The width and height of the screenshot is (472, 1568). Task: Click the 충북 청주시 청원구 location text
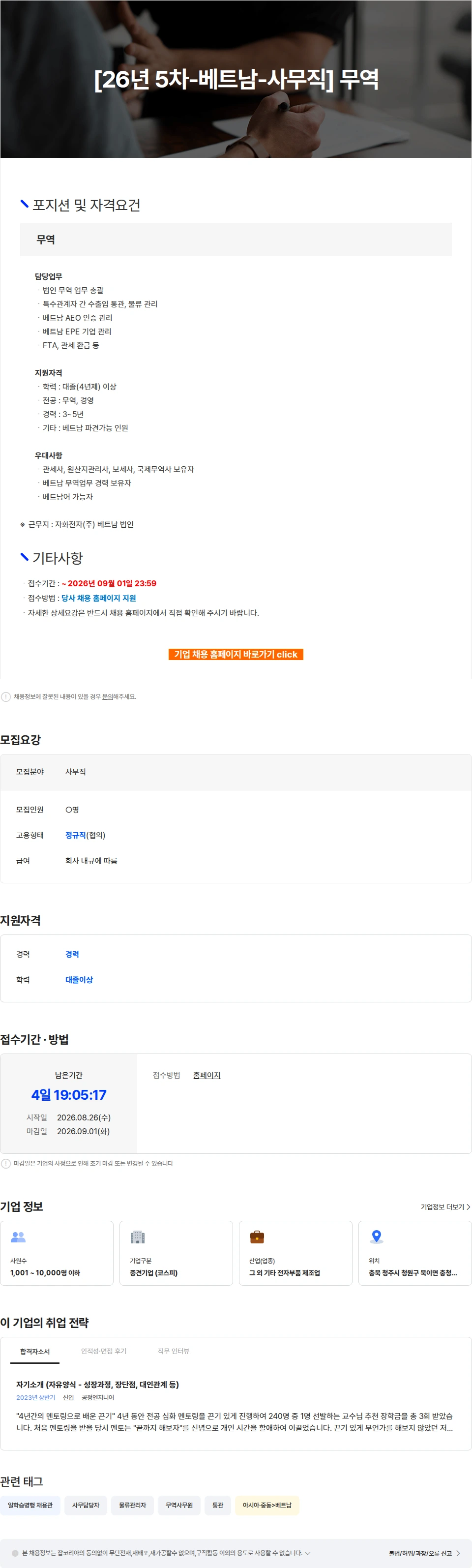click(413, 1272)
